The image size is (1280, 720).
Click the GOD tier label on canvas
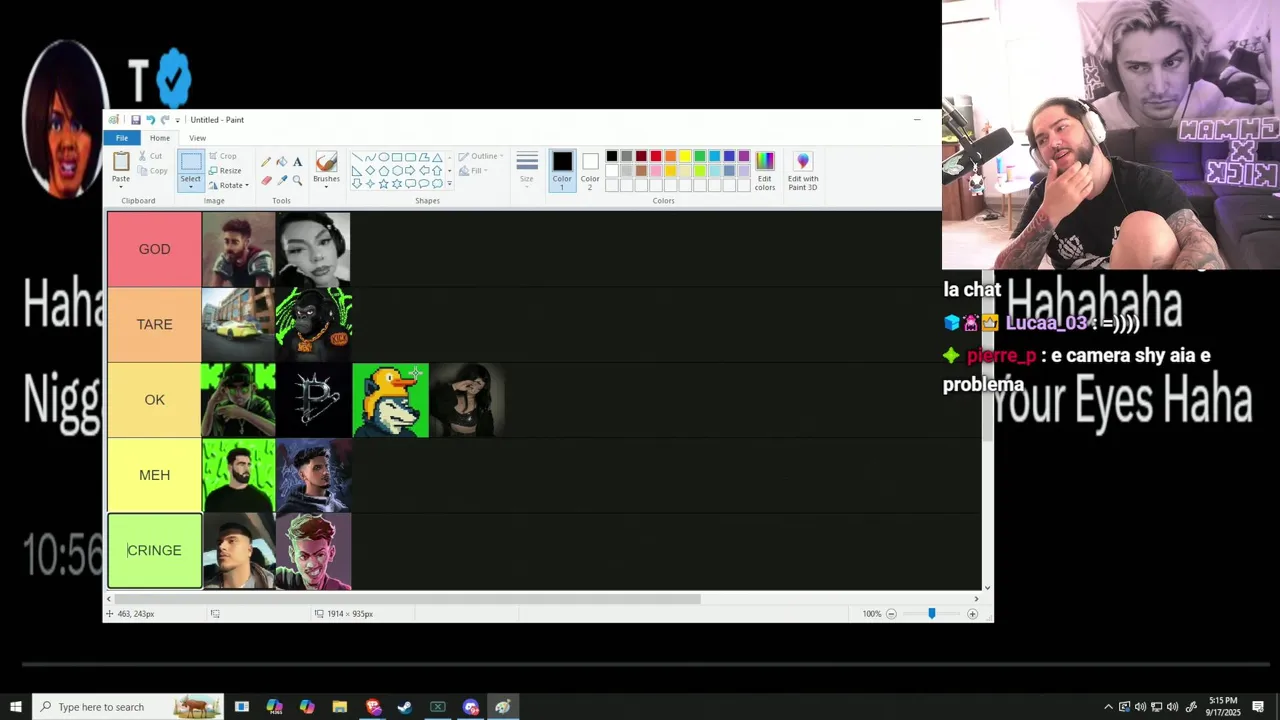[x=154, y=249]
